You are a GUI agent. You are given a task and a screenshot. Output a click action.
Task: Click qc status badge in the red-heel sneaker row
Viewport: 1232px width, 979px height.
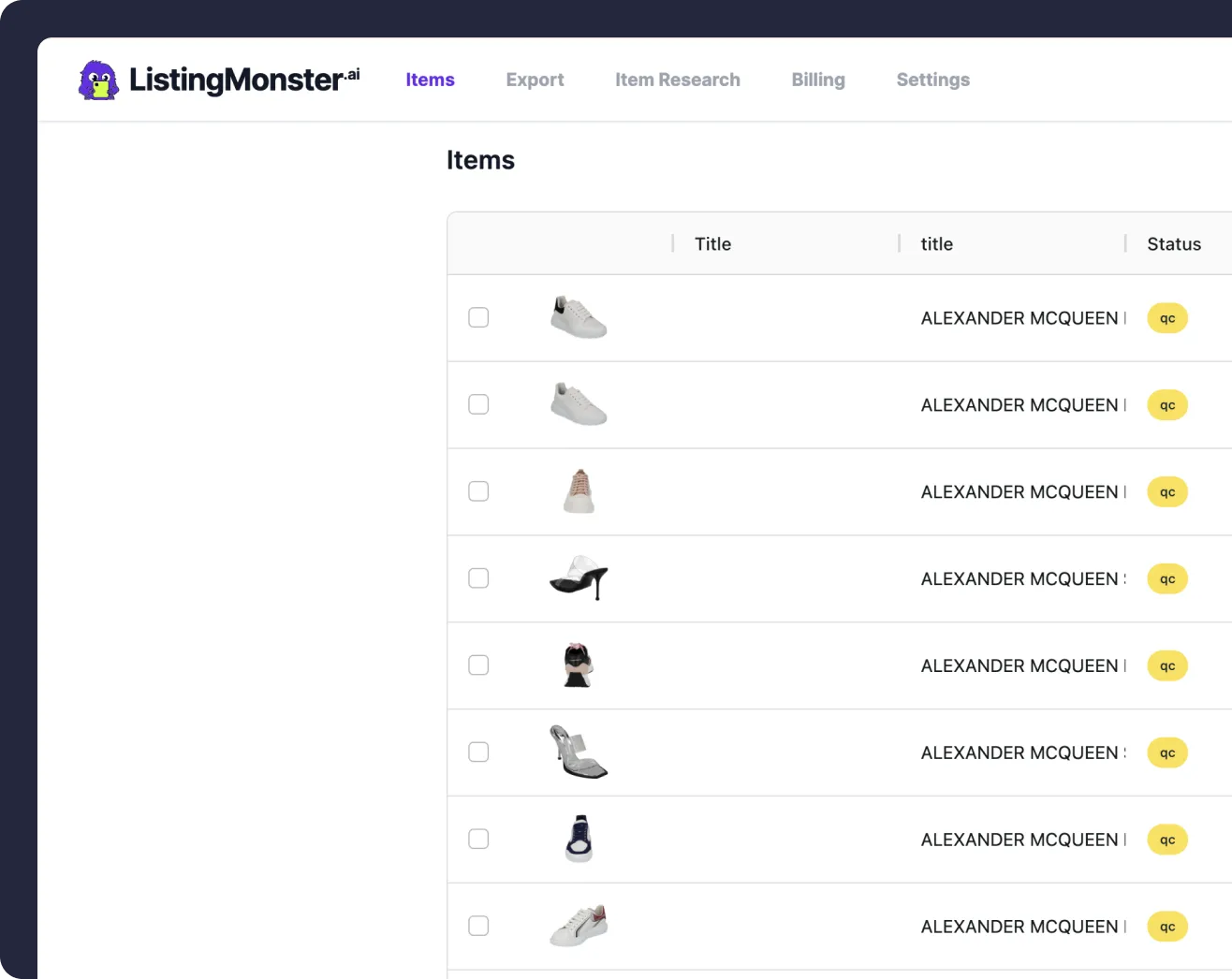[1167, 927]
